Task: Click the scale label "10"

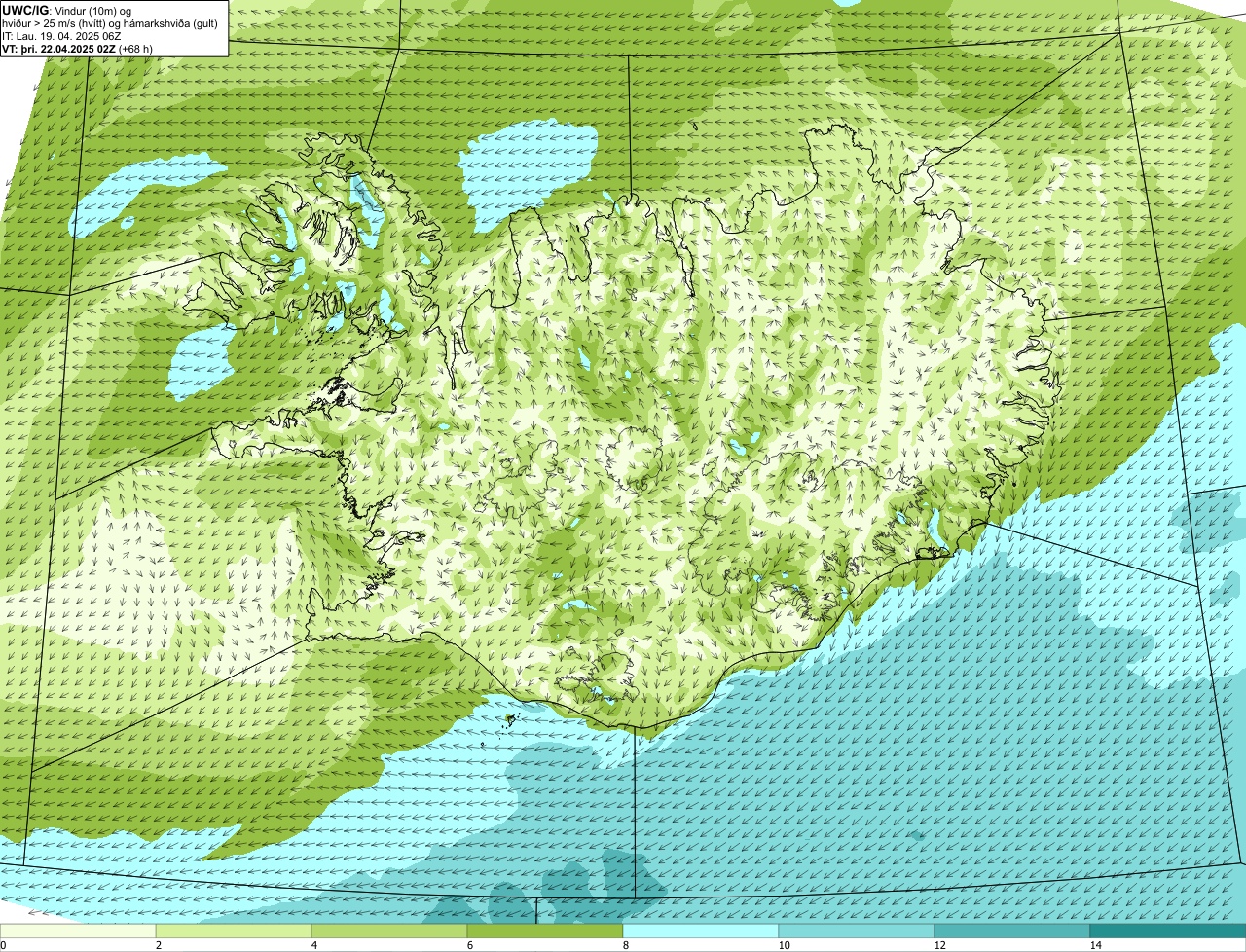Action: [x=784, y=945]
